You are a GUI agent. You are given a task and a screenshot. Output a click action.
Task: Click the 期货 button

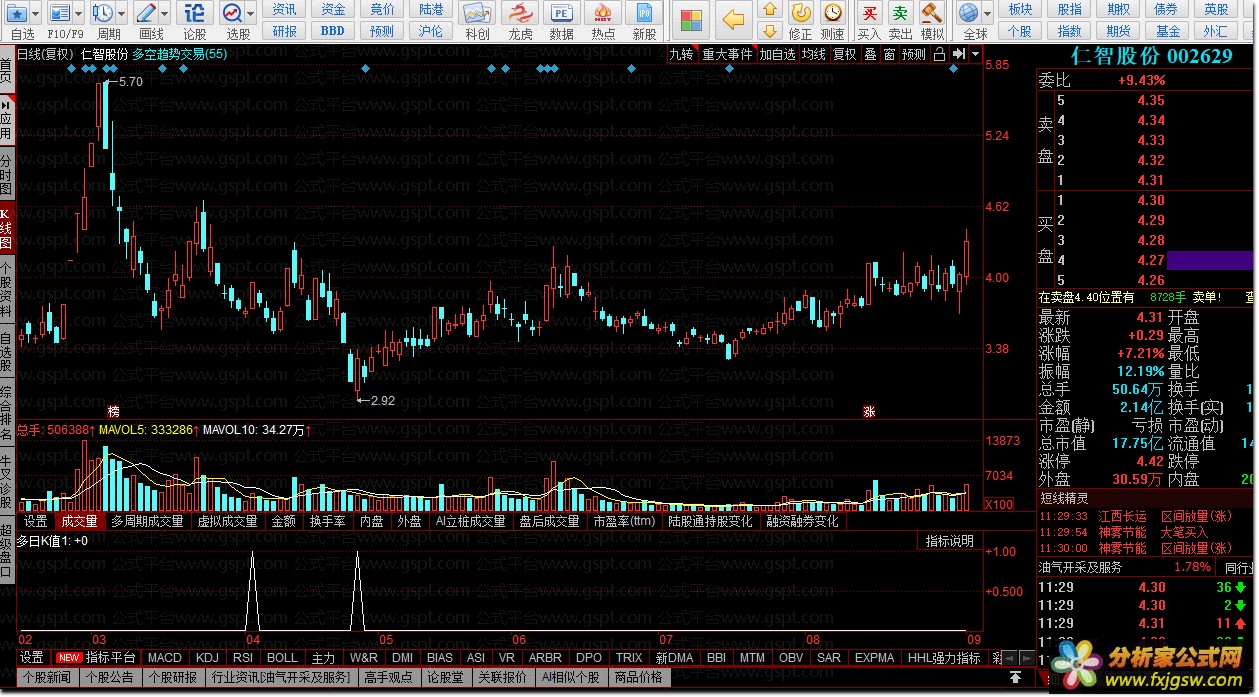pos(1119,31)
